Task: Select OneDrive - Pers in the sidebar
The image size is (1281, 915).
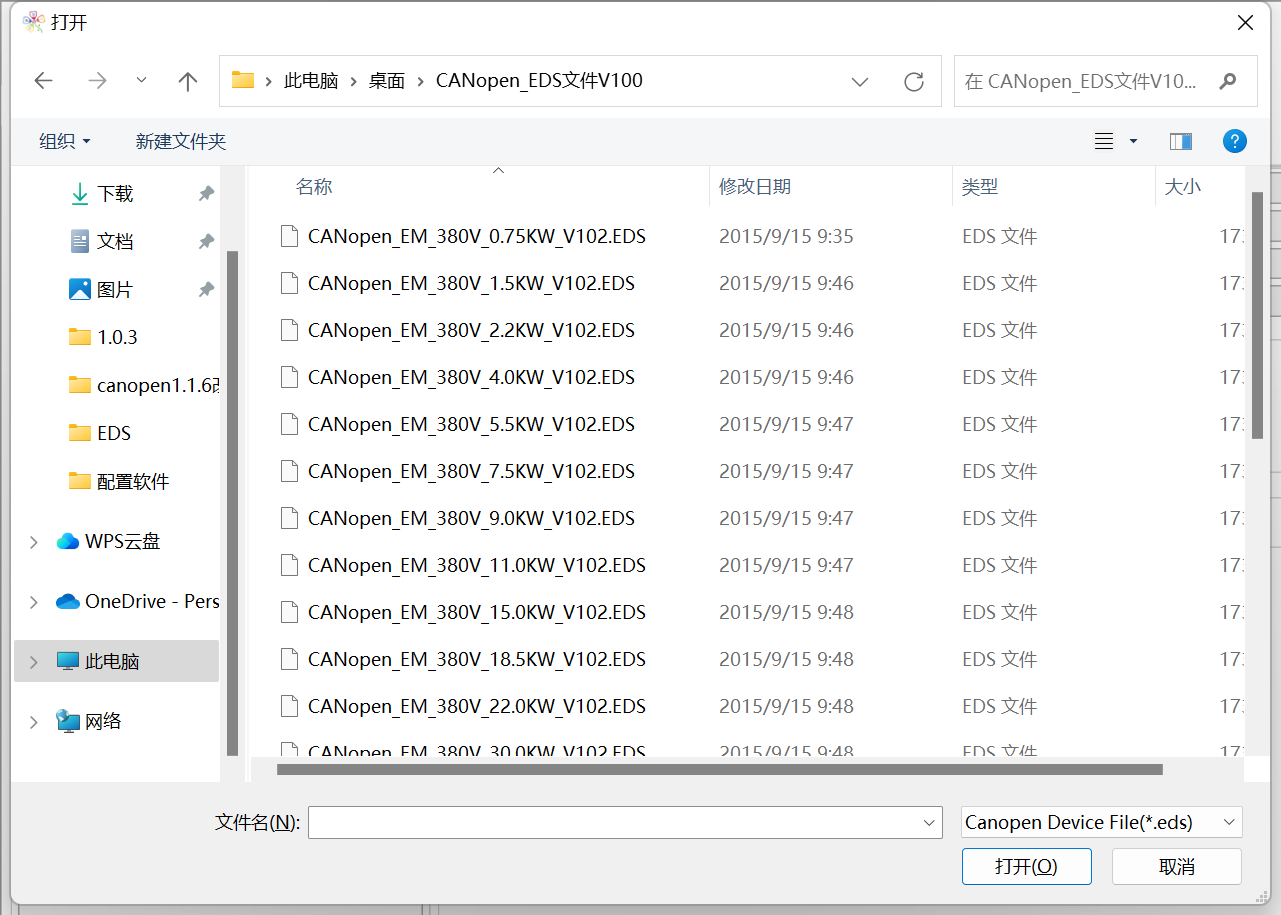Action: (x=138, y=601)
